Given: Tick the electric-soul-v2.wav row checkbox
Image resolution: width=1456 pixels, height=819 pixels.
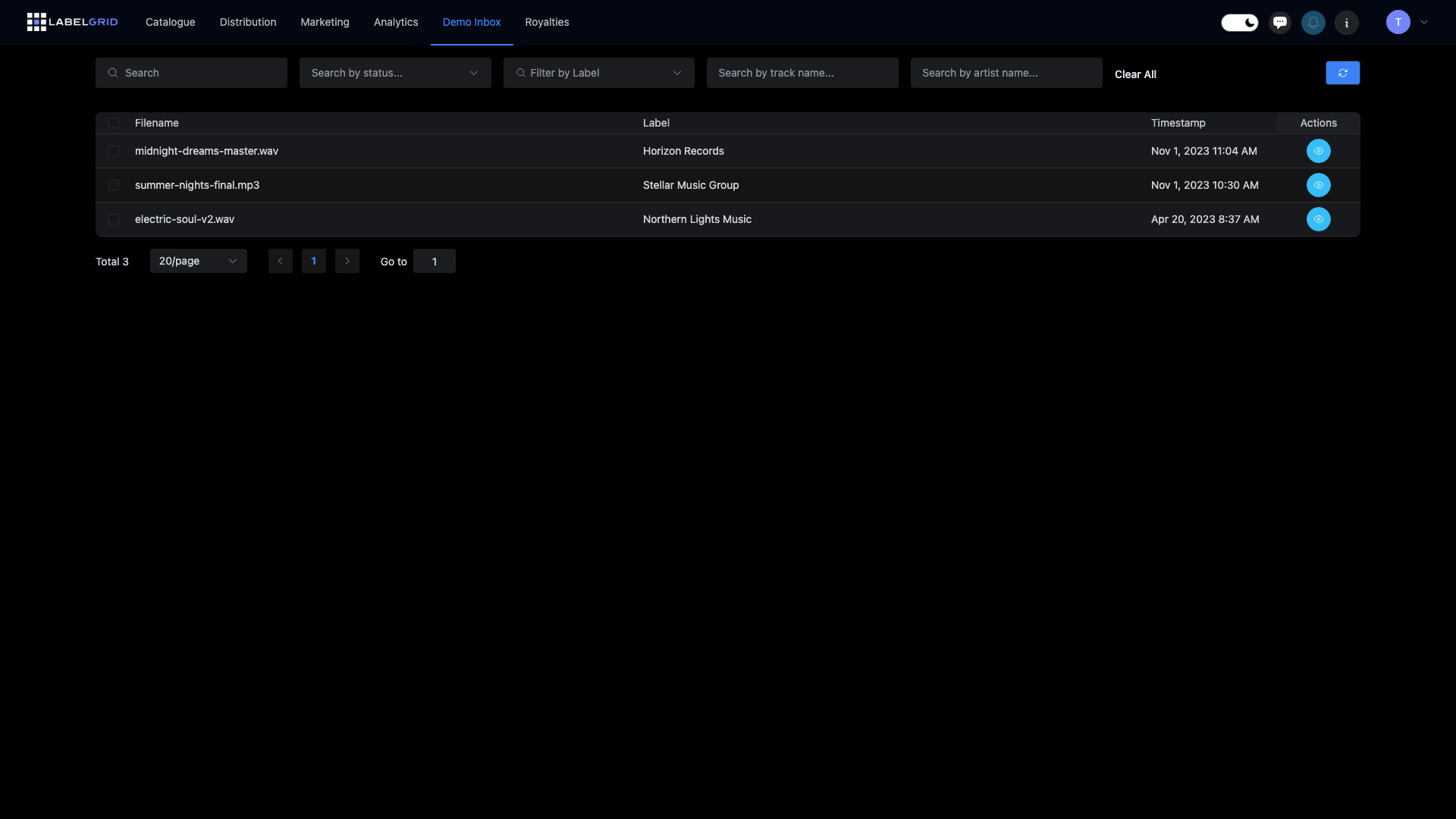Looking at the screenshot, I should pyautogui.click(x=114, y=219).
